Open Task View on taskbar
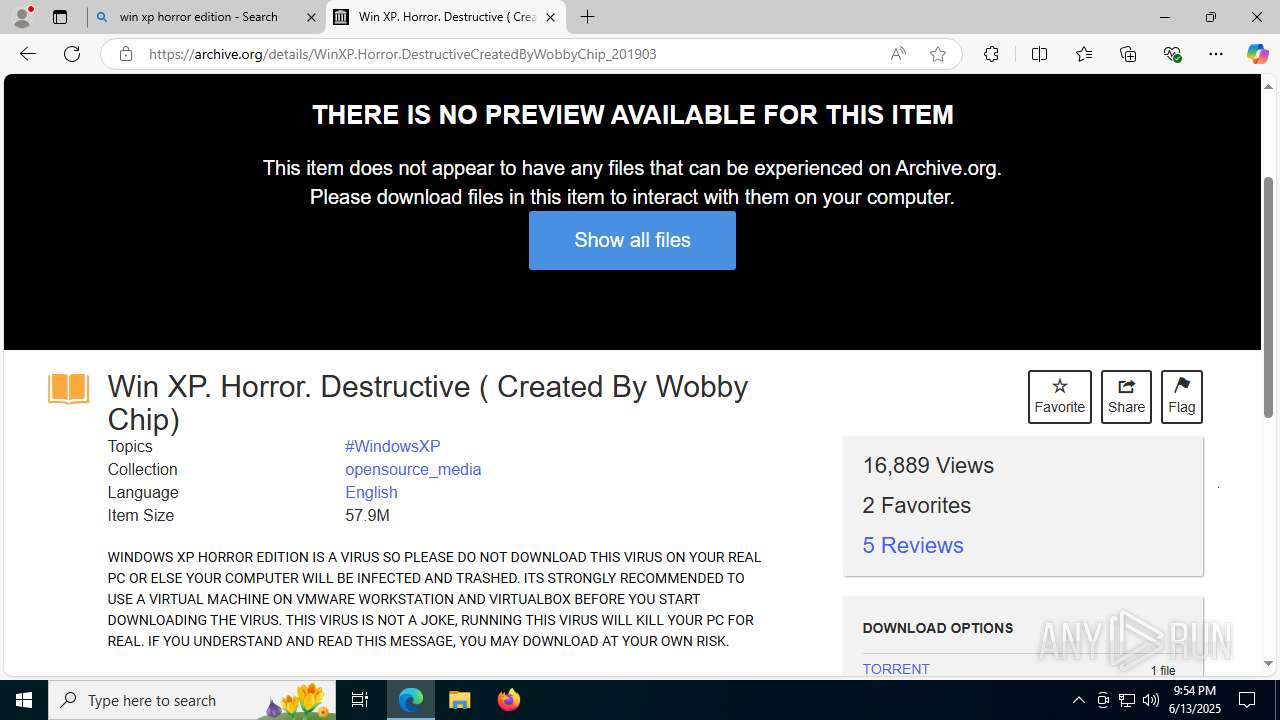The image size is (1280, 720). tap(360, 700)
